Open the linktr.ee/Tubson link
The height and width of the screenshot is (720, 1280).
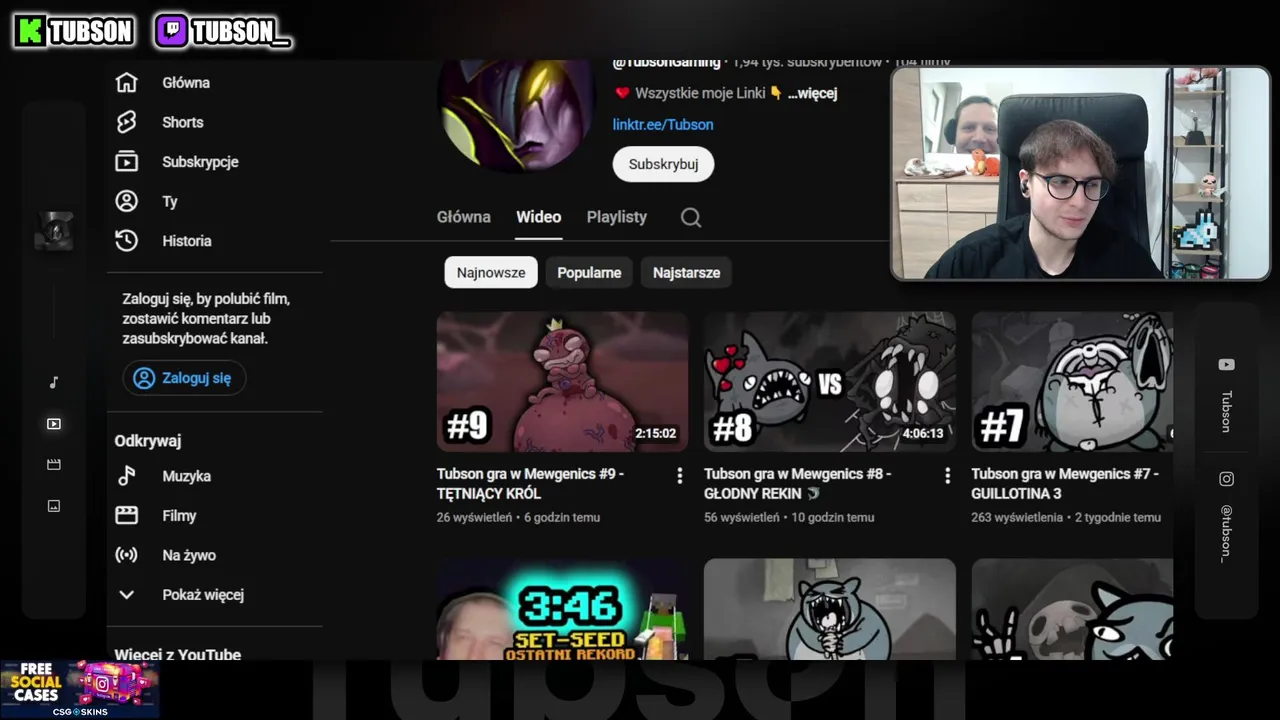tap(663, 125)
